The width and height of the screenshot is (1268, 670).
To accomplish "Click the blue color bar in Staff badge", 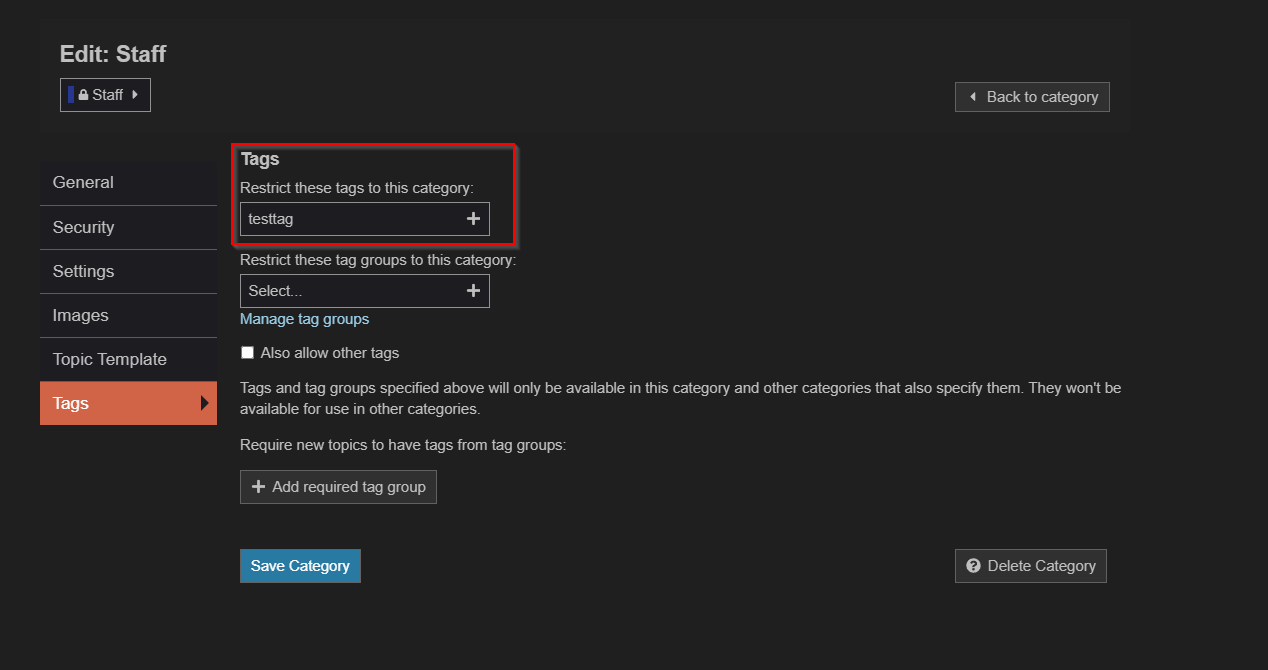I will (x=71, y=95).
